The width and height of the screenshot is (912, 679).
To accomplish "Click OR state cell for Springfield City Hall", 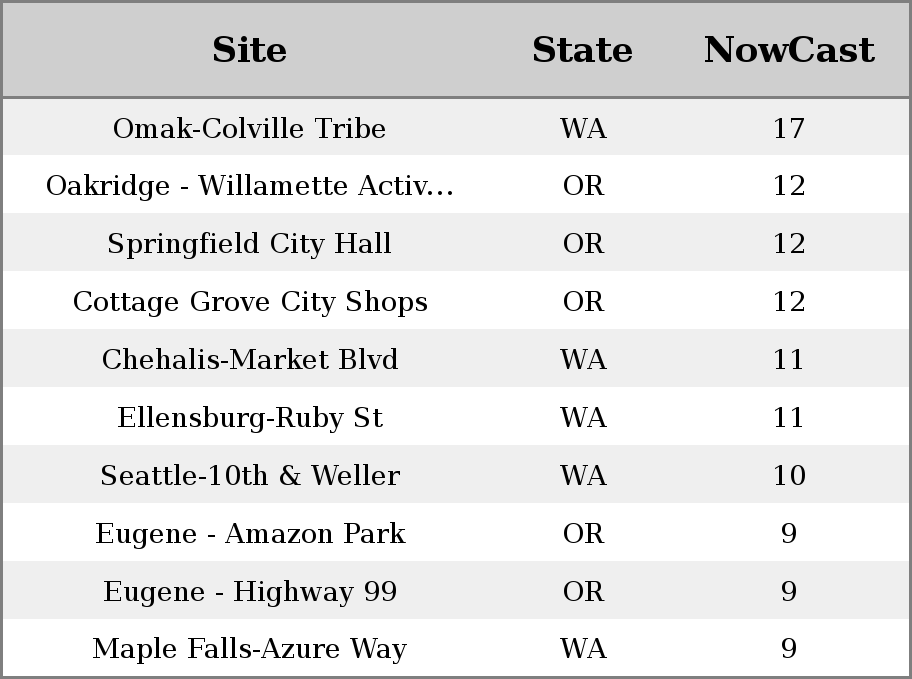I will [582, 244].
